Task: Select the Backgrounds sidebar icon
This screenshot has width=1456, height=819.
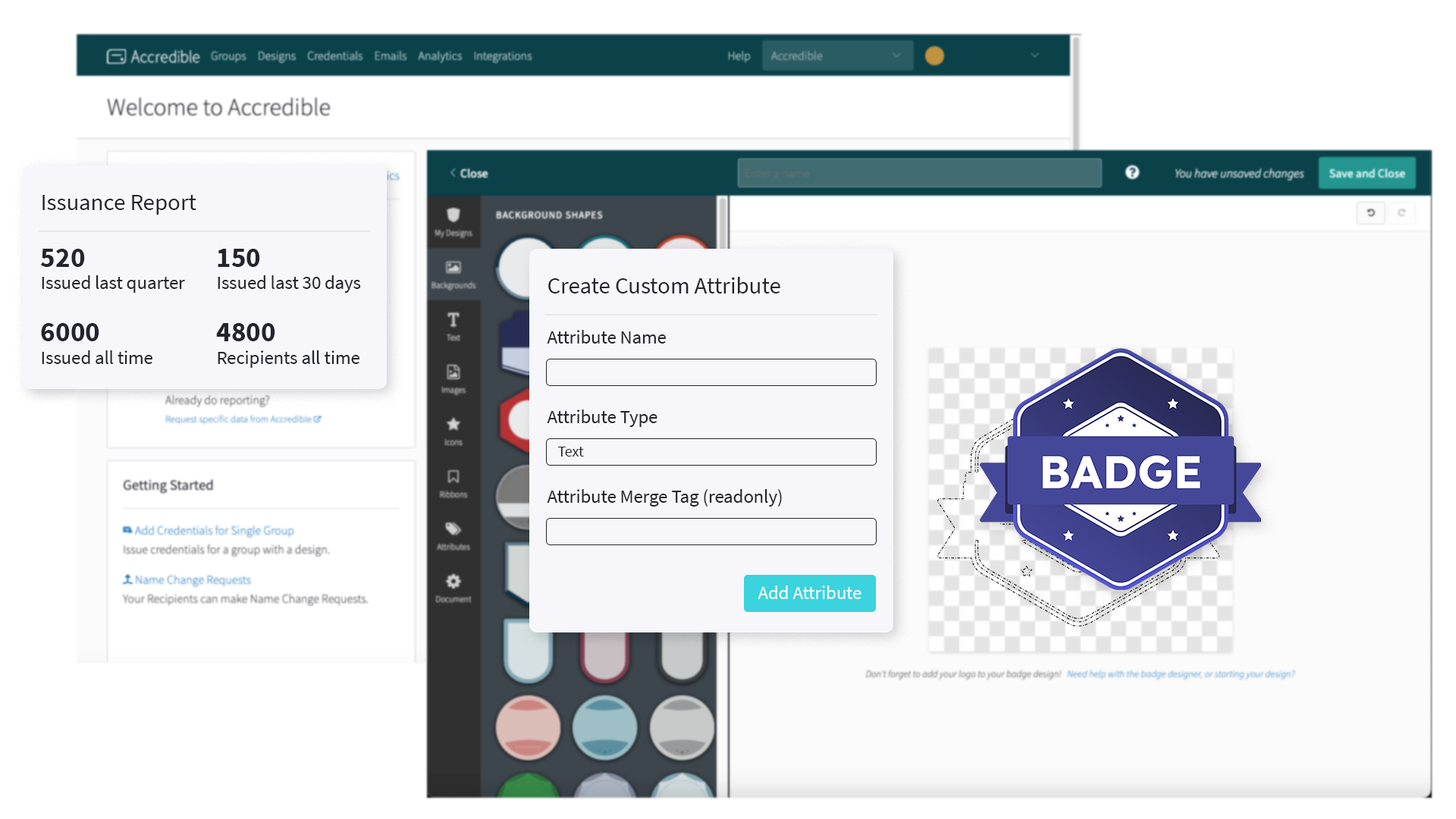Action: [453, 274]
